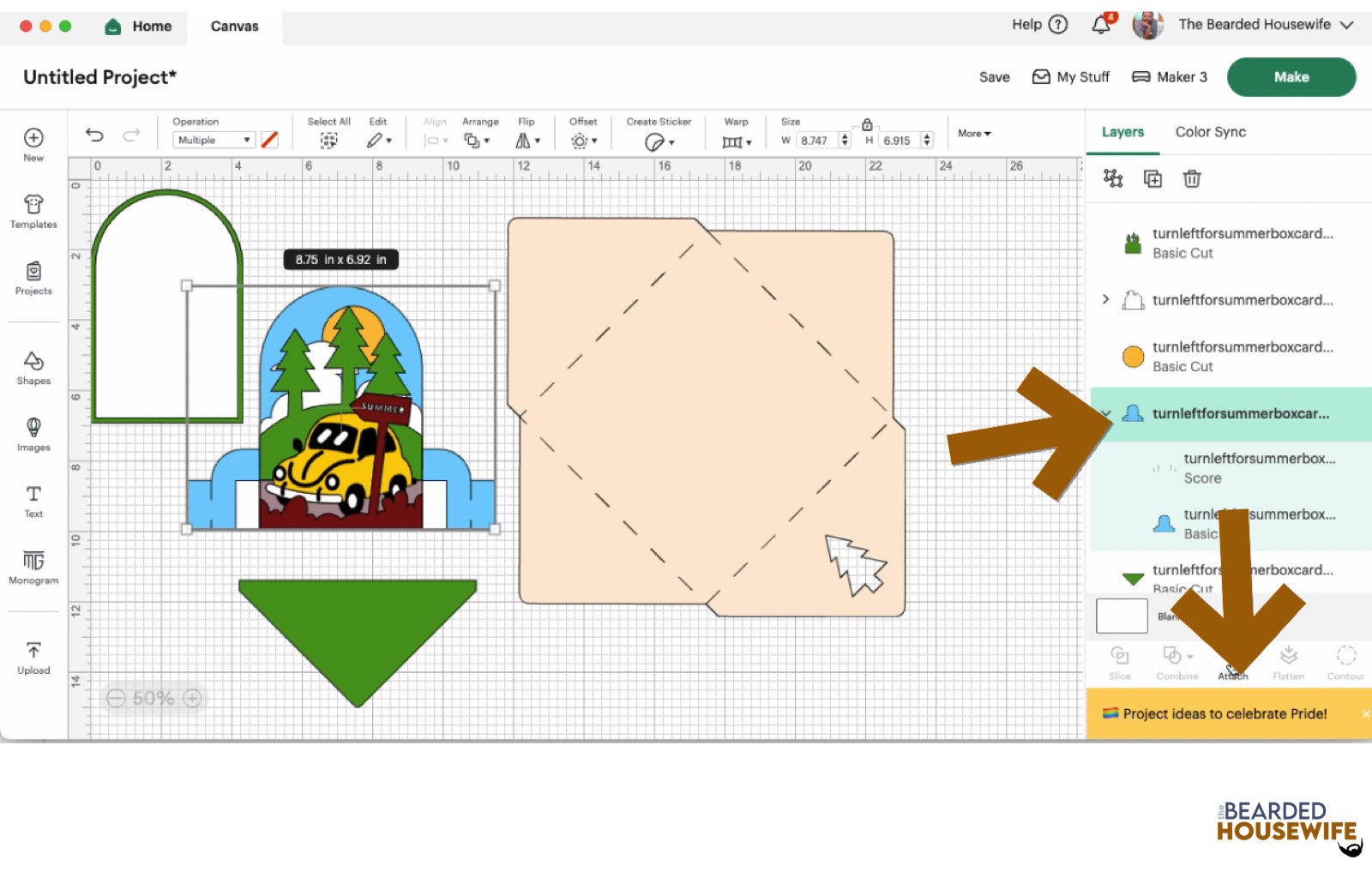
Task: Click the Group layers icon
Action: [x=1113, y=178]
